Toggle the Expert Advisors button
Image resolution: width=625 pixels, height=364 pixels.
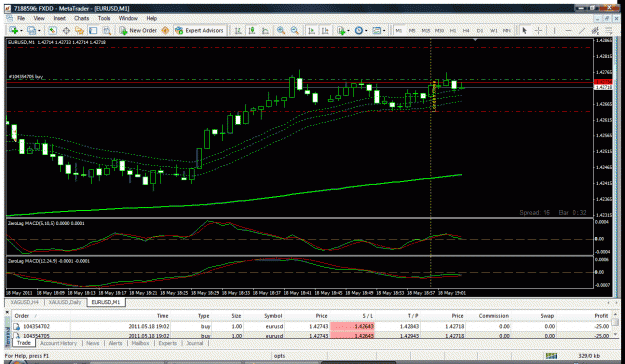pyautogui.click(x=200, y=30)
